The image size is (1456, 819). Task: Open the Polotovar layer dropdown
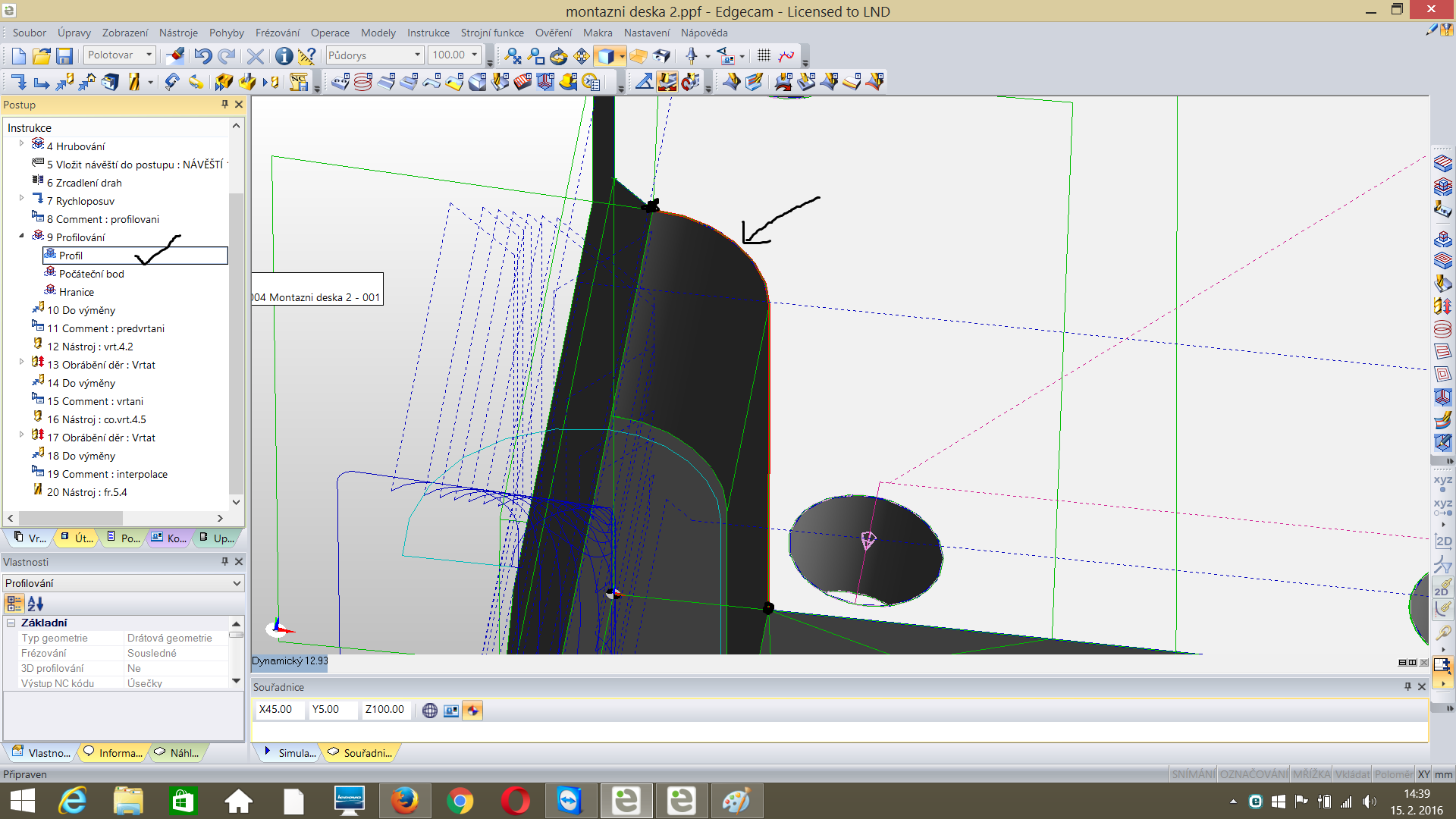[149, 55]
